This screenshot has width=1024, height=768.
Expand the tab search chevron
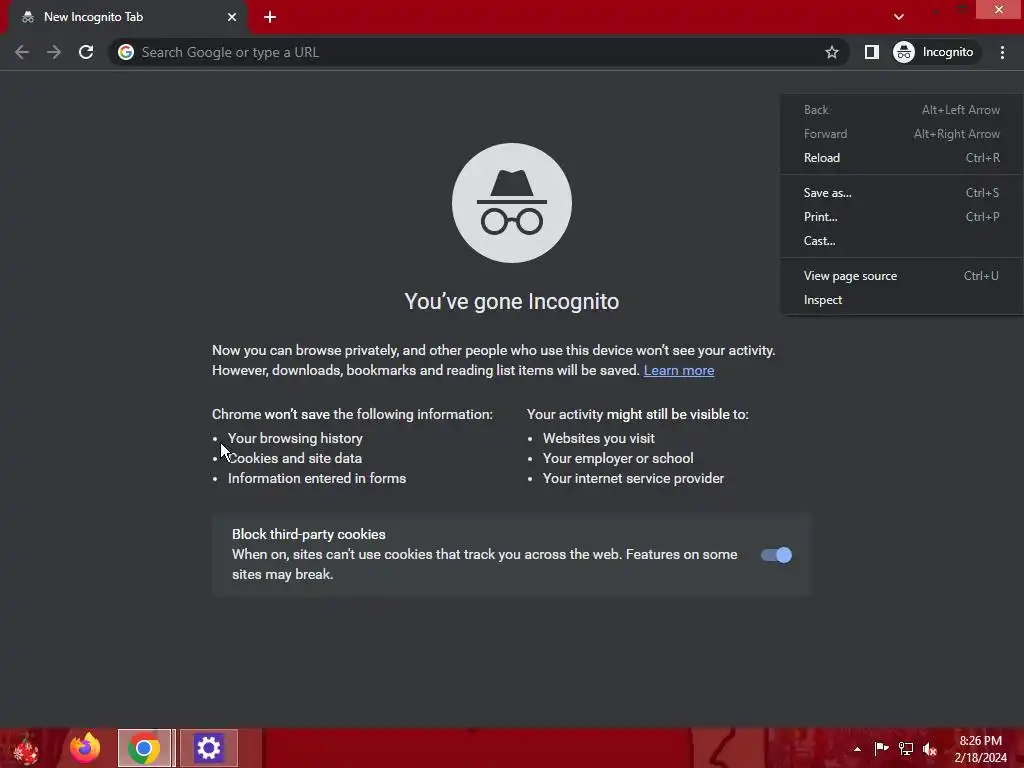pos(899,17)
